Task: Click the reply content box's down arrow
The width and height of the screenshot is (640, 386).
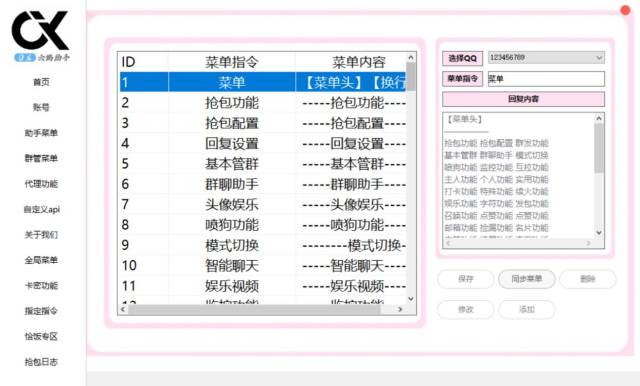Action: [599, 233]
